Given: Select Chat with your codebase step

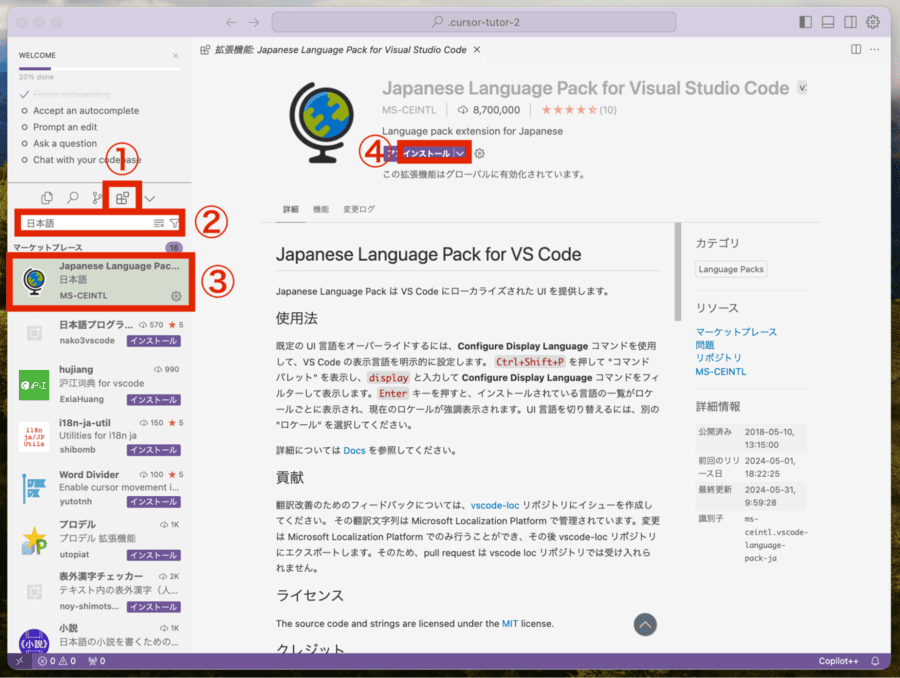Looking at the screenshot, I should 87,160.
